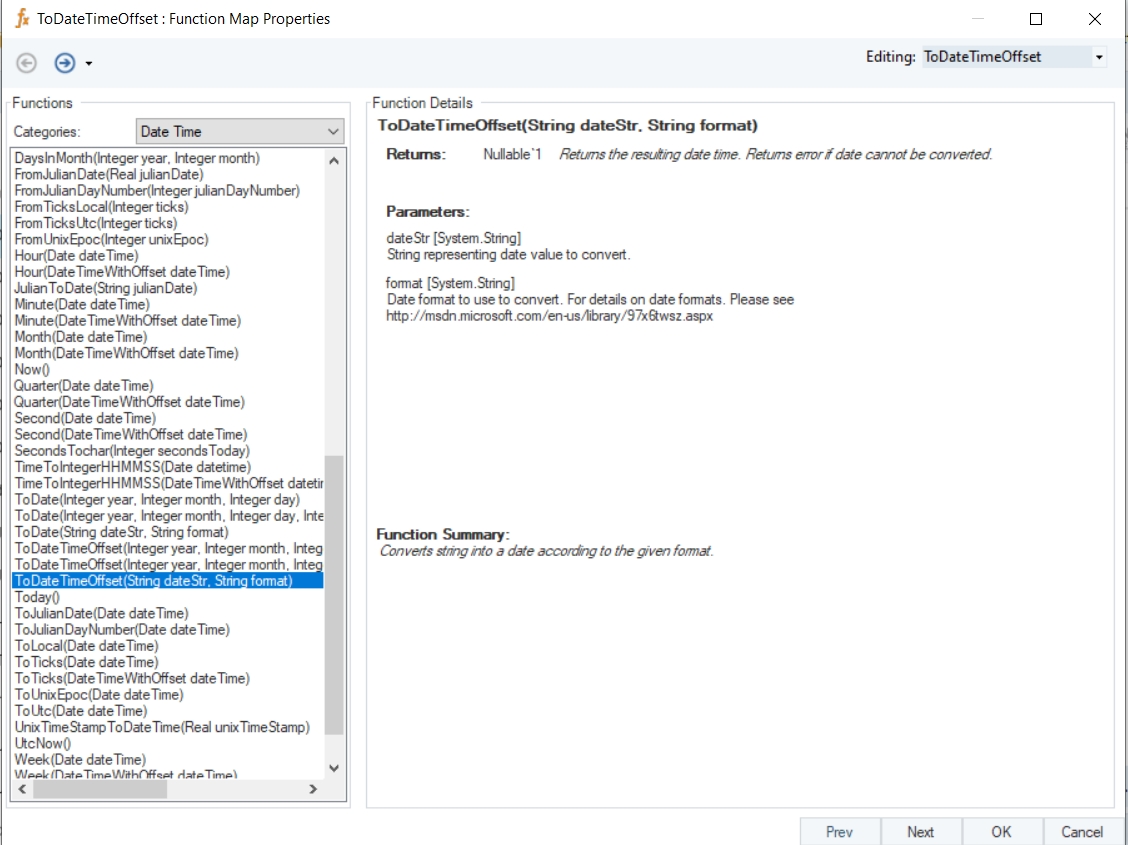Choose UtcNow() from the list
Screen dimensions: 1128x845
coord(43,743)
